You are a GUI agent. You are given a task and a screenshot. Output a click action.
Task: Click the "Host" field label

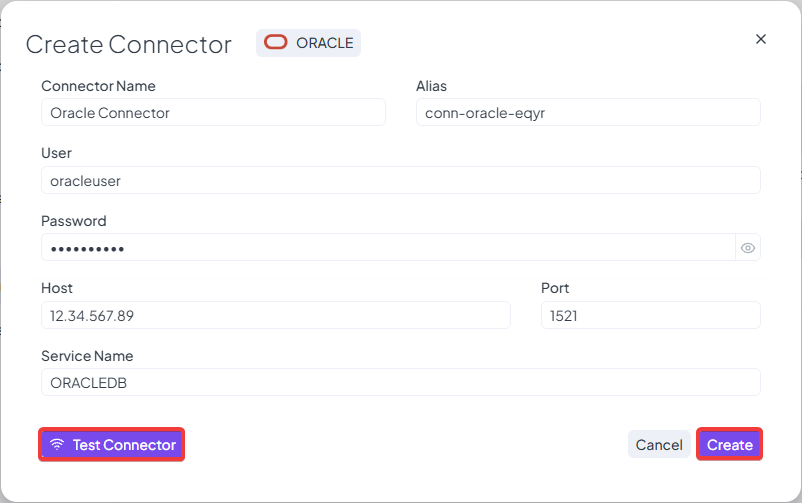pyautogui.click(x=57, y=288)
